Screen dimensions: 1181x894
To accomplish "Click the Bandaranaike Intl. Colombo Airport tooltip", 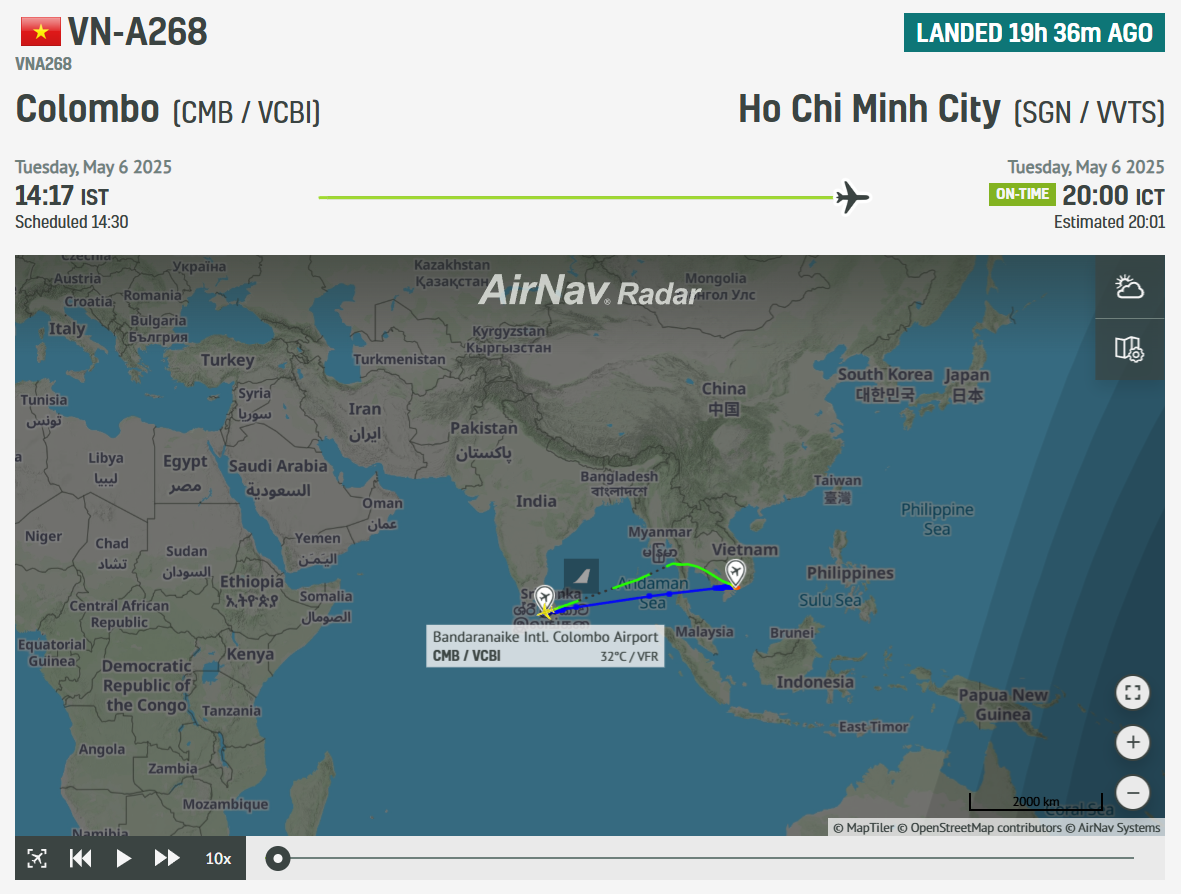I will coord(545,646).
